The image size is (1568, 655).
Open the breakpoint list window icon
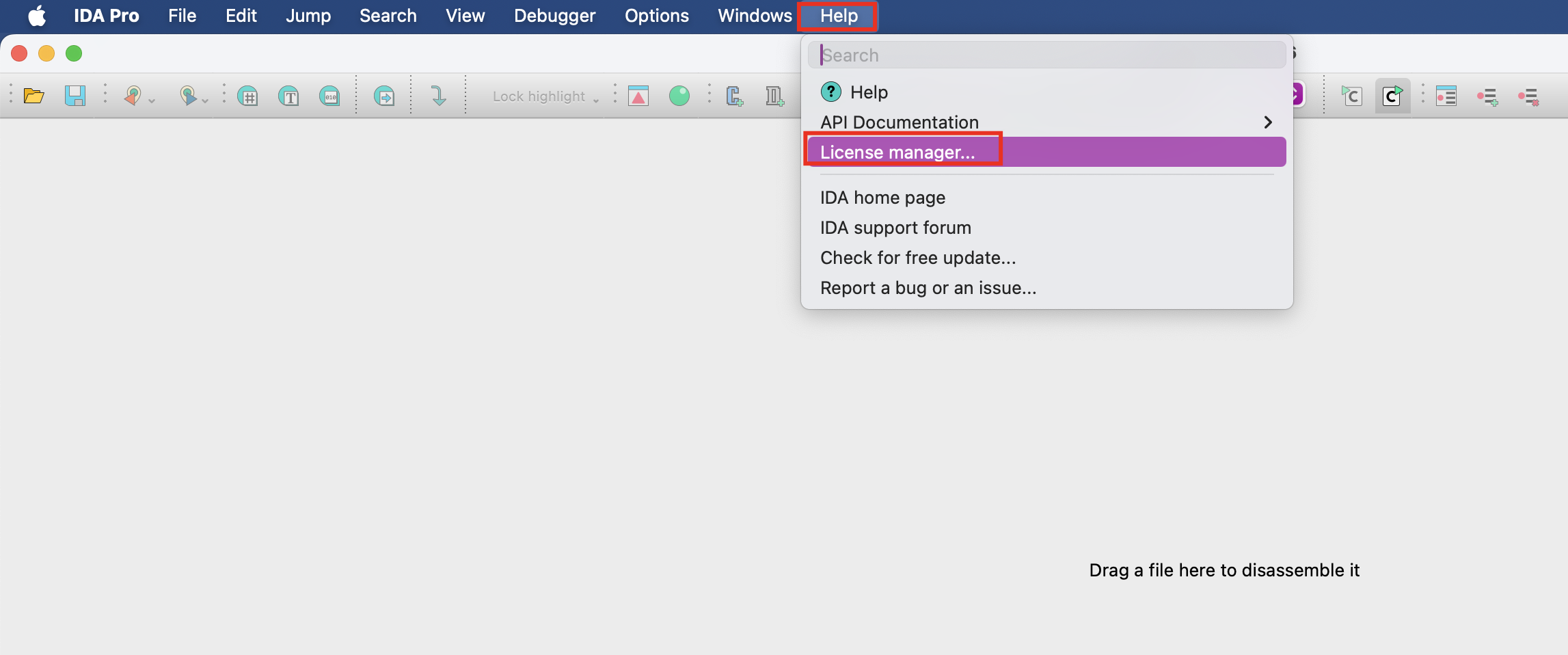pyautogui.click(x=1446, y=96)
